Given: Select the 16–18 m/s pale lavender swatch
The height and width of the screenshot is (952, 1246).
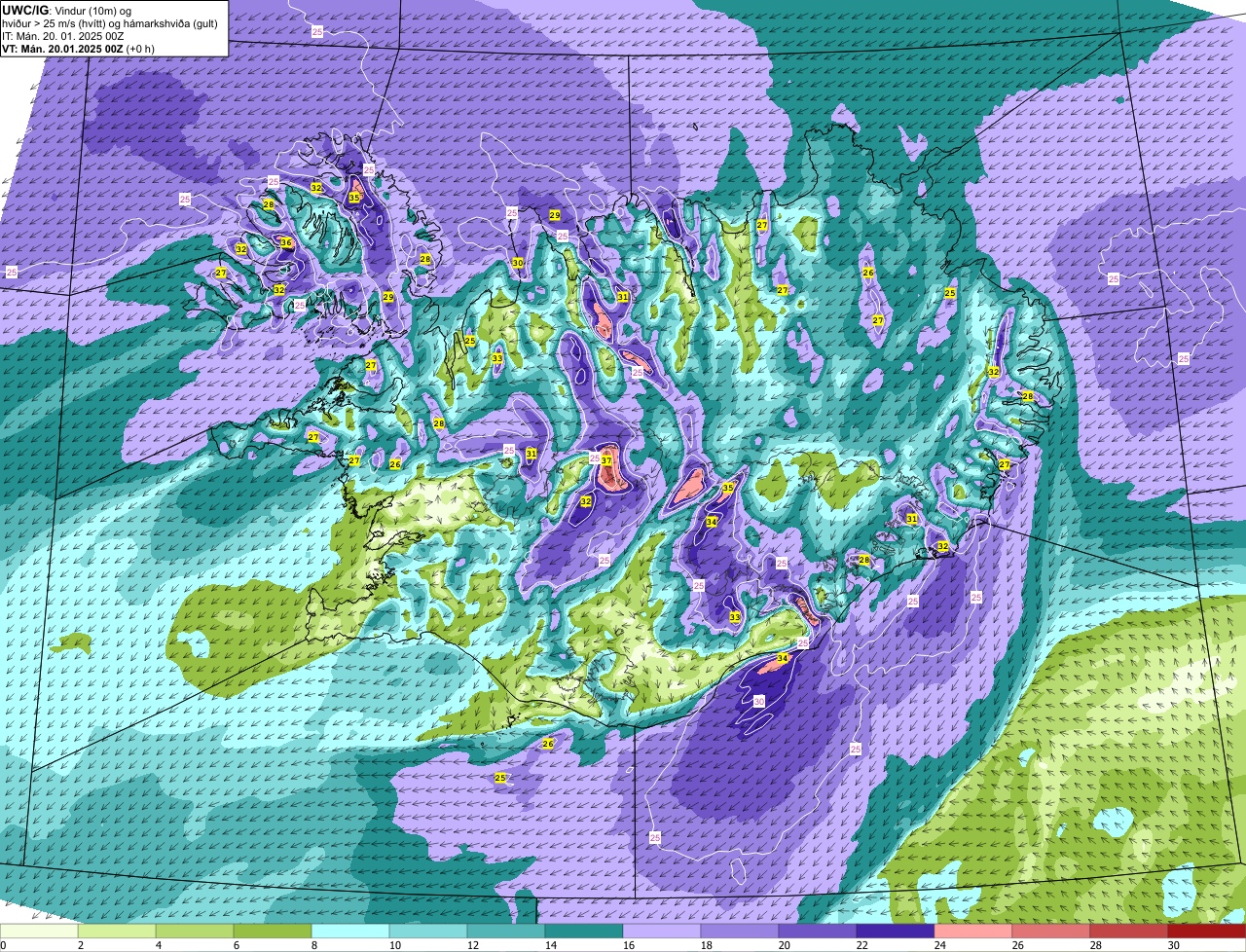Looking at the screenshot, I should pos(662,932).
